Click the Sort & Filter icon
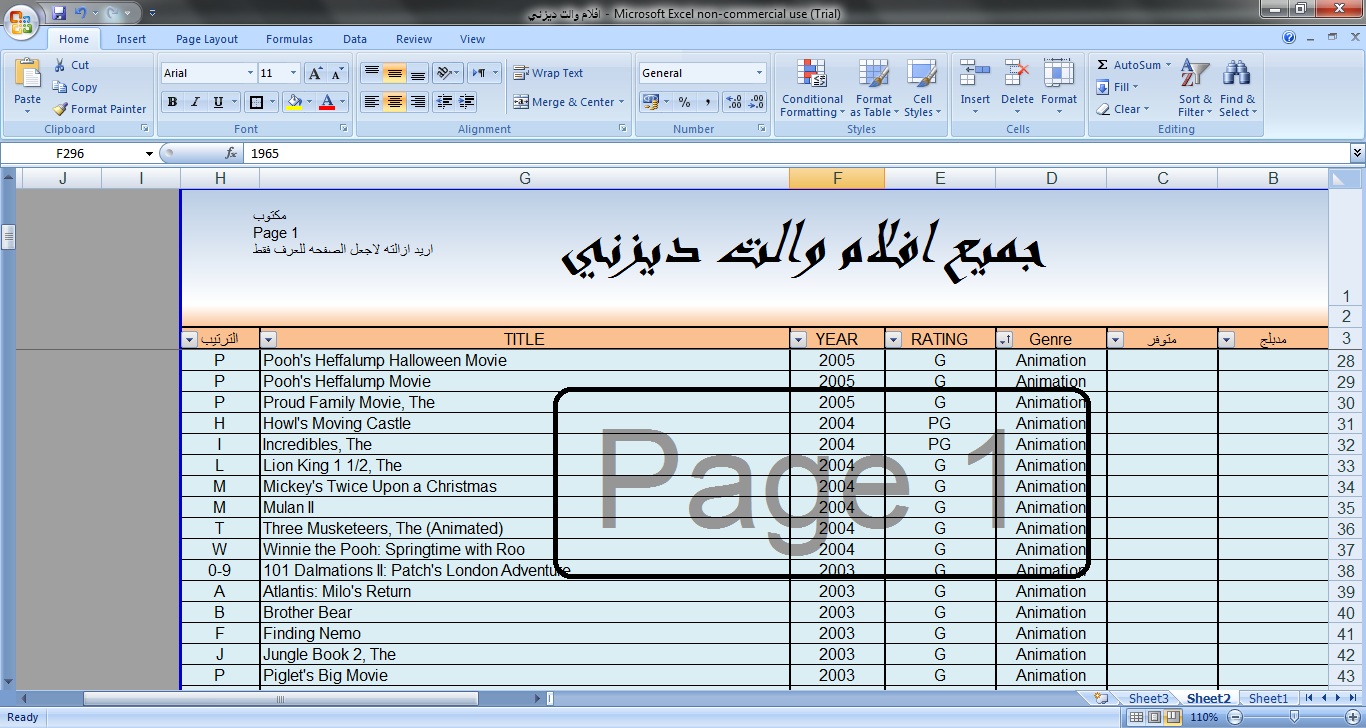The width and height of the screenshot is (1366, 728). coord(1195,73)
